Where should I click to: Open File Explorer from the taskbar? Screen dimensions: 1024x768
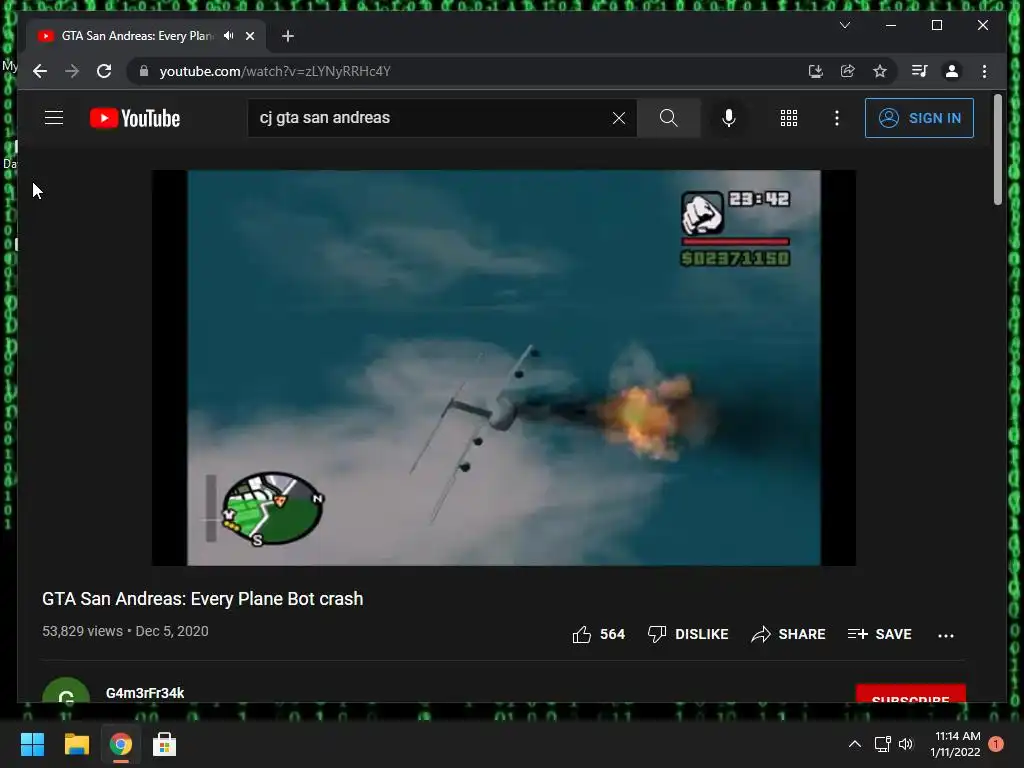(x=76, y=744)
